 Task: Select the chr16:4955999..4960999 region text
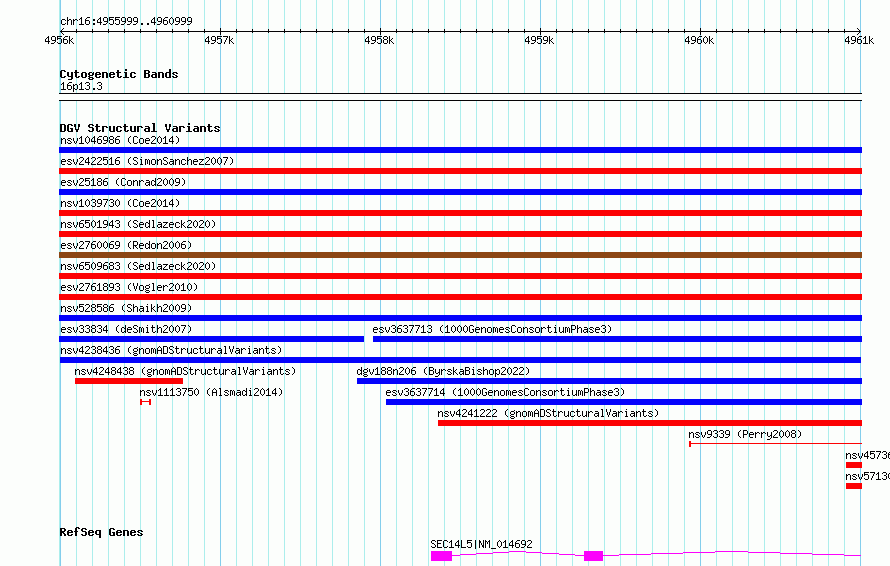(x=126, y=22)
